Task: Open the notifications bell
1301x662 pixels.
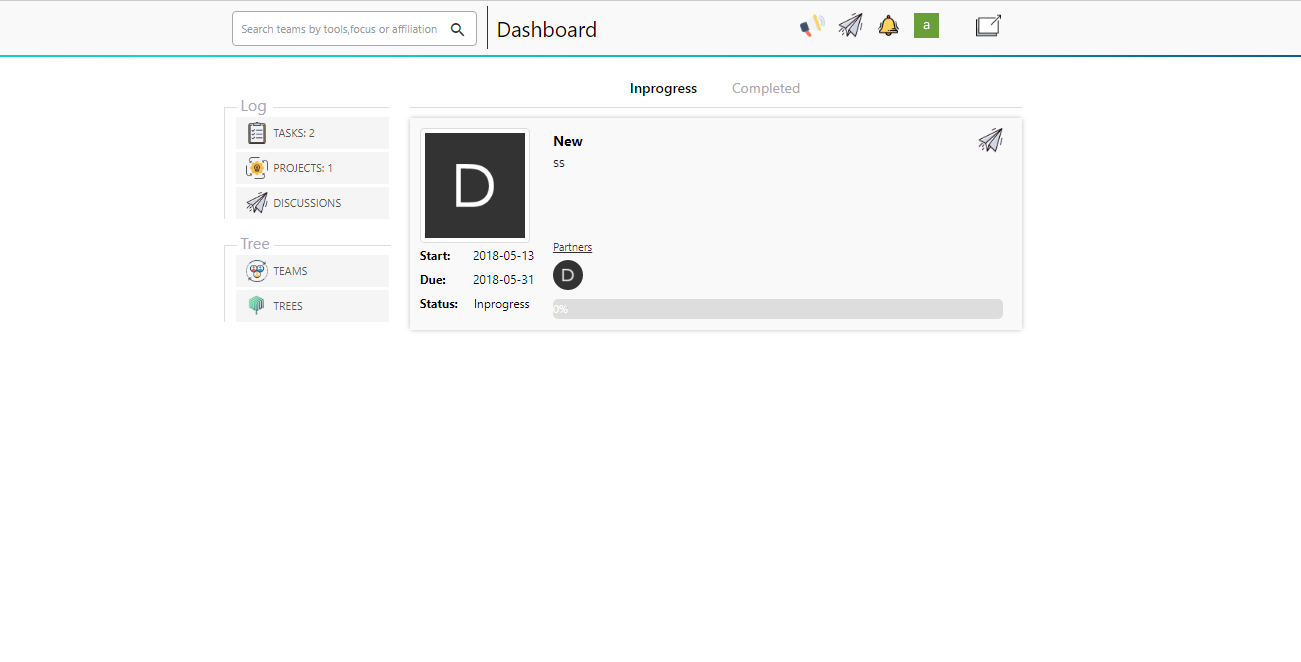Action: 888,26
